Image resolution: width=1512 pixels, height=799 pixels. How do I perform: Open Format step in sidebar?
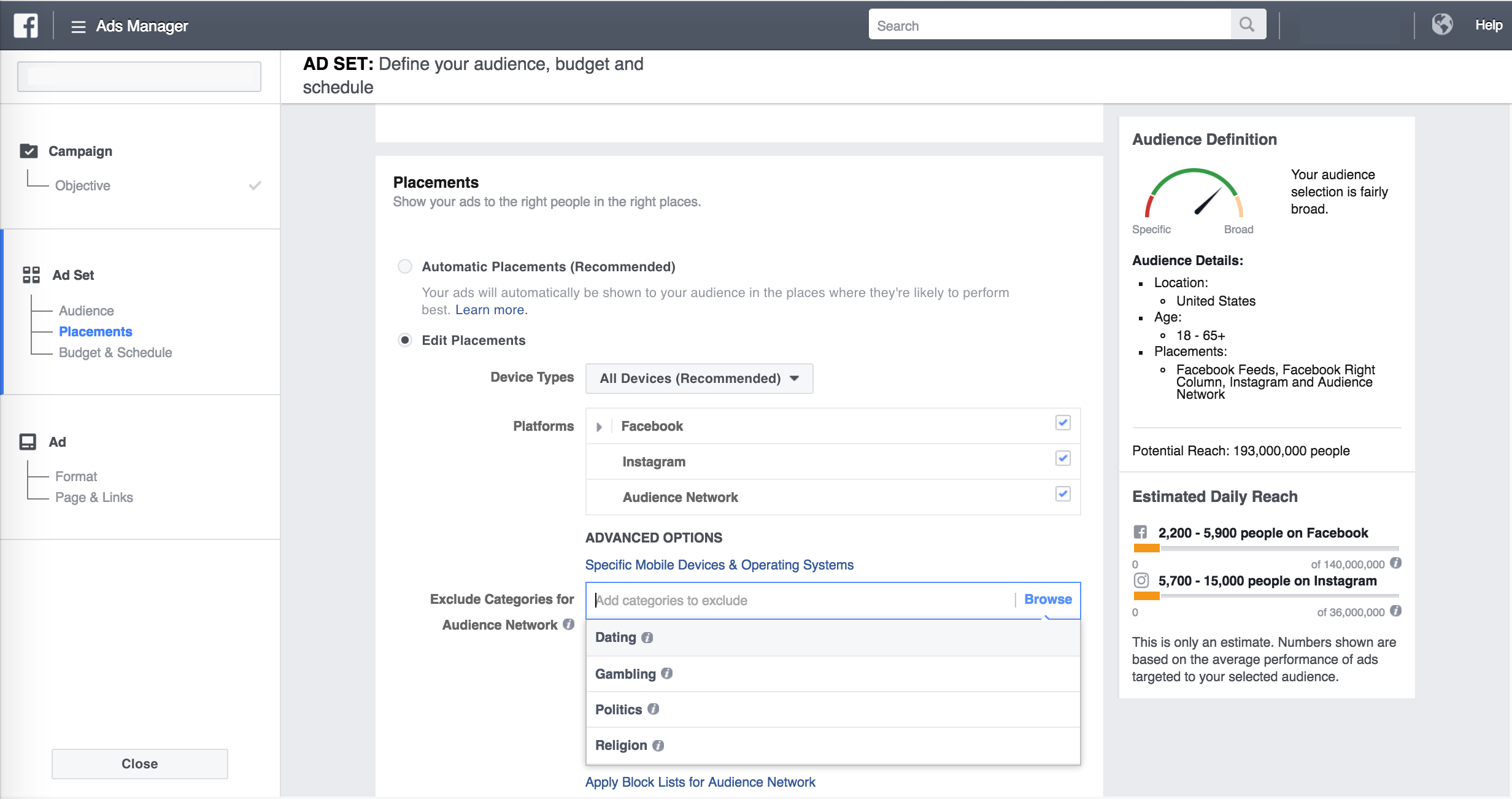(x=76, y=476)
